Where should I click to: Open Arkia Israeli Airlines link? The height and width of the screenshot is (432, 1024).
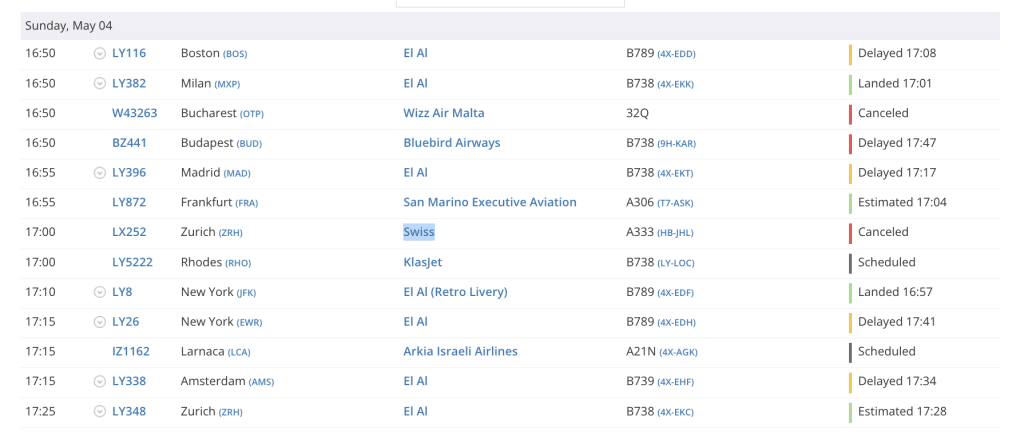pos(460,352)
